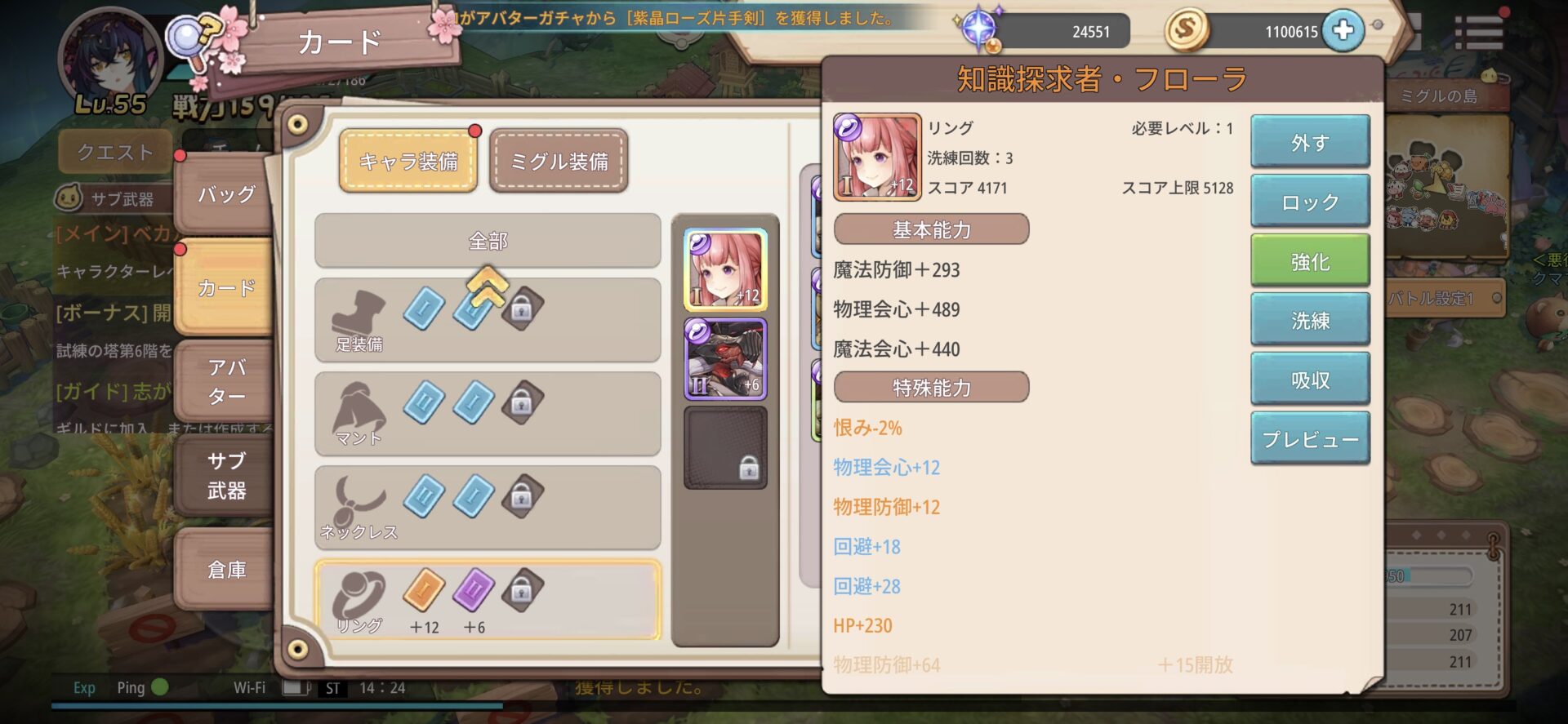Click the 外す unequip button
The image size is (1568, 724).
(1310, 142)
